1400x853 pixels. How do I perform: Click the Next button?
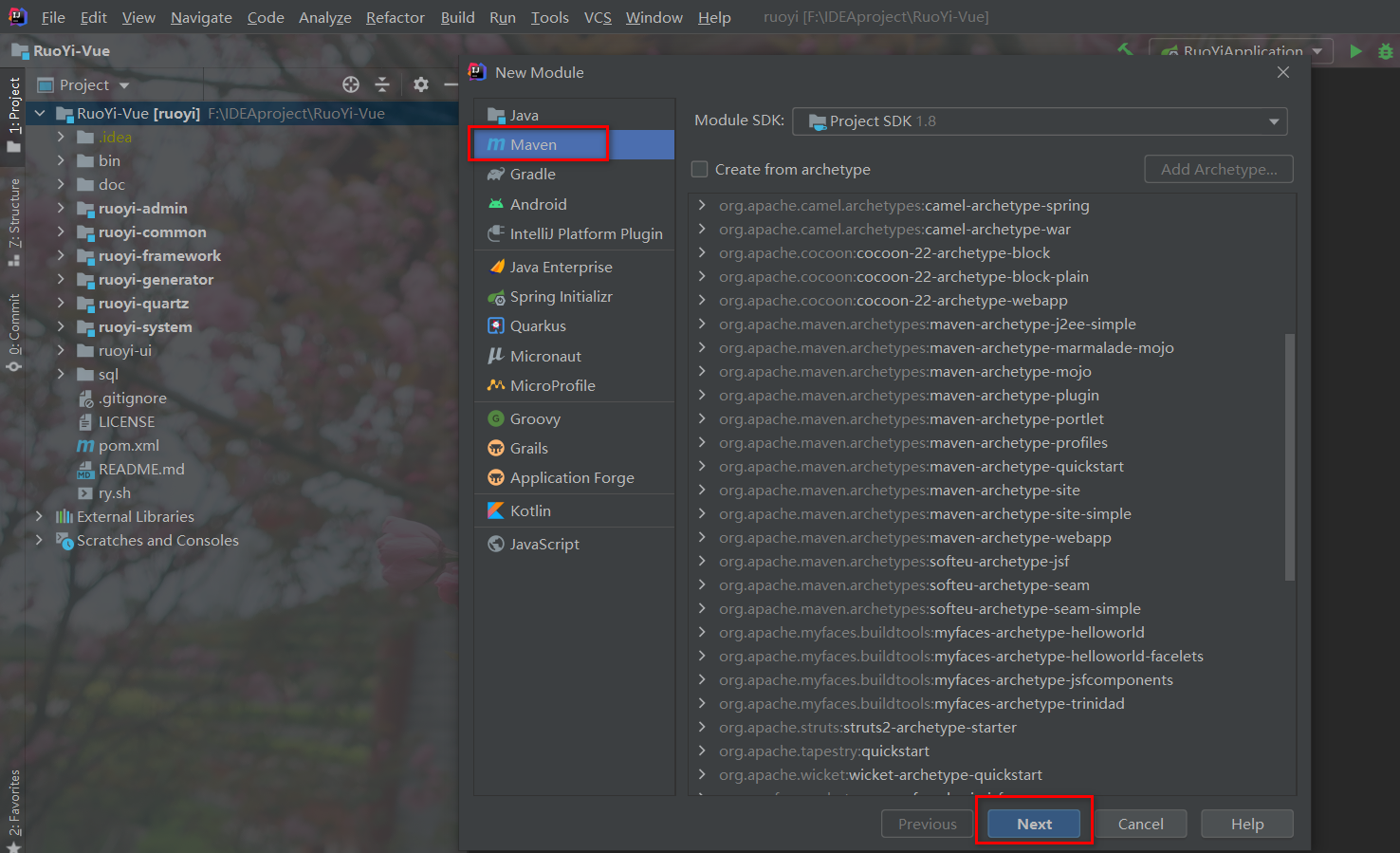click(x=1034, y=824)
